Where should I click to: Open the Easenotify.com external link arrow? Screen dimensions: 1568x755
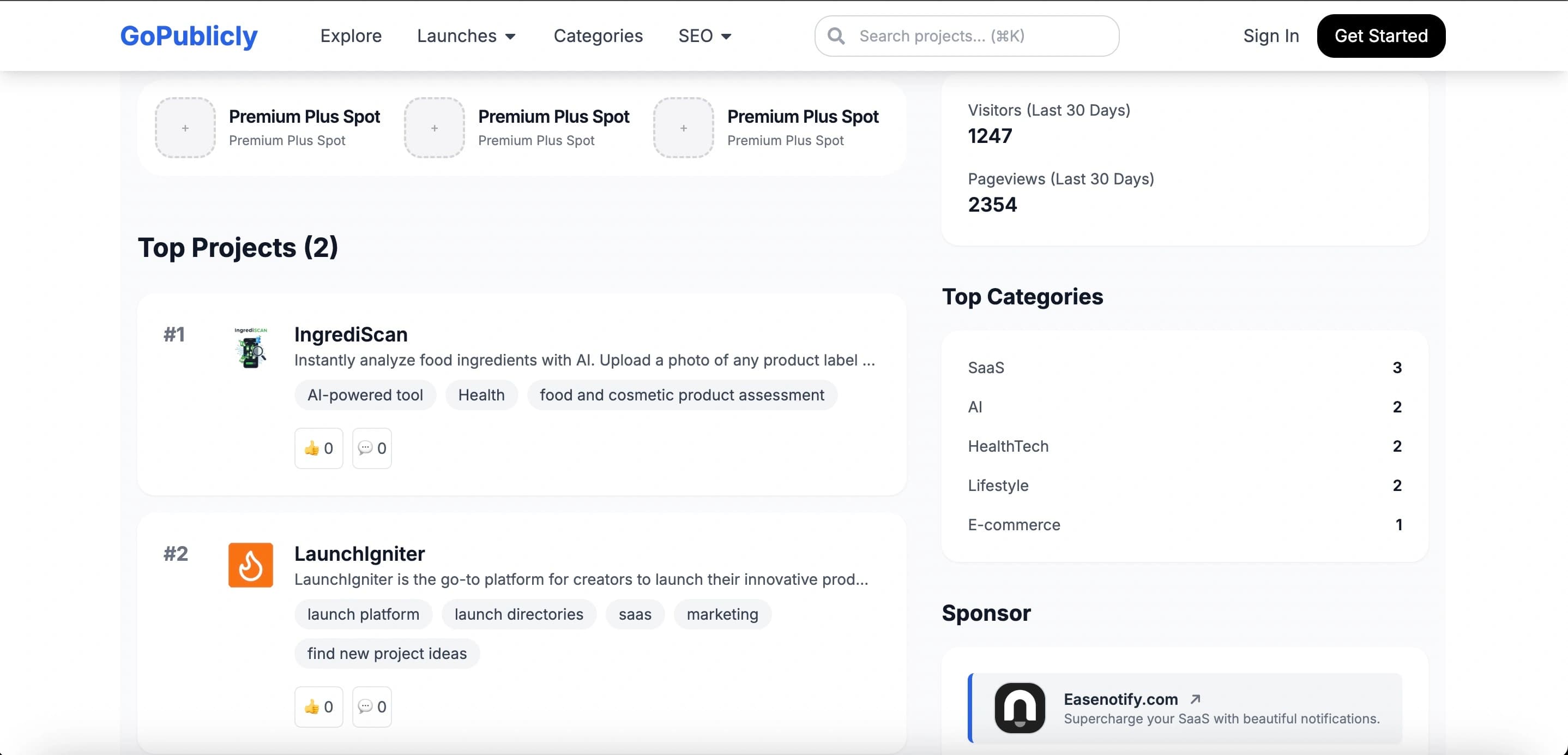(x=1196, y=699)
